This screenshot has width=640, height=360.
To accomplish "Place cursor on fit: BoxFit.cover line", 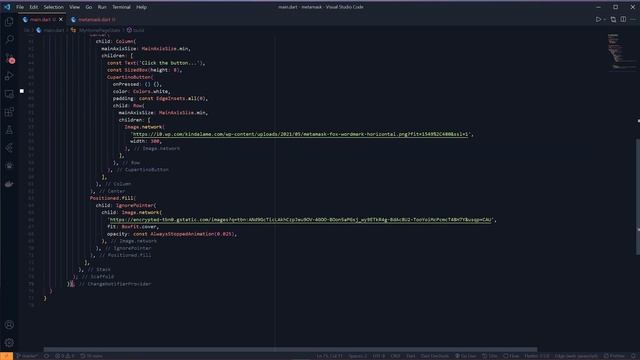I will (x=133, y=227).
